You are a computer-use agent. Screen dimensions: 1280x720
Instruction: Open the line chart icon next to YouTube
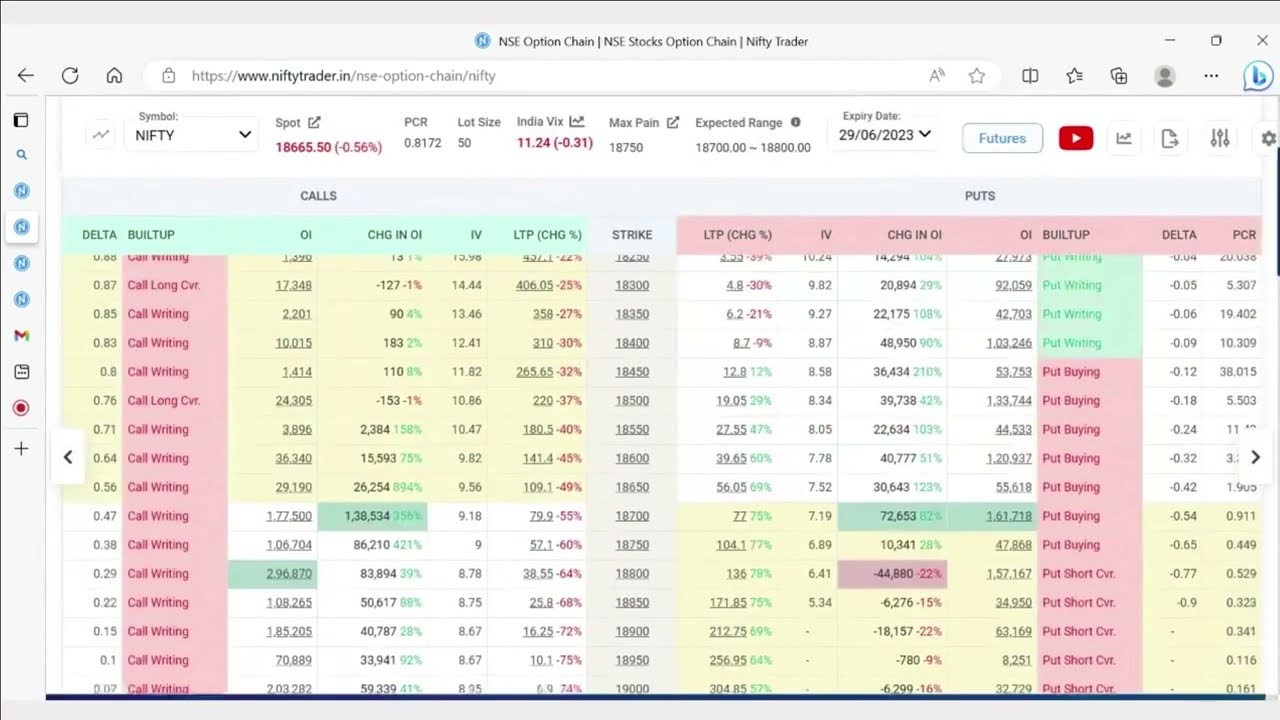1124,138
